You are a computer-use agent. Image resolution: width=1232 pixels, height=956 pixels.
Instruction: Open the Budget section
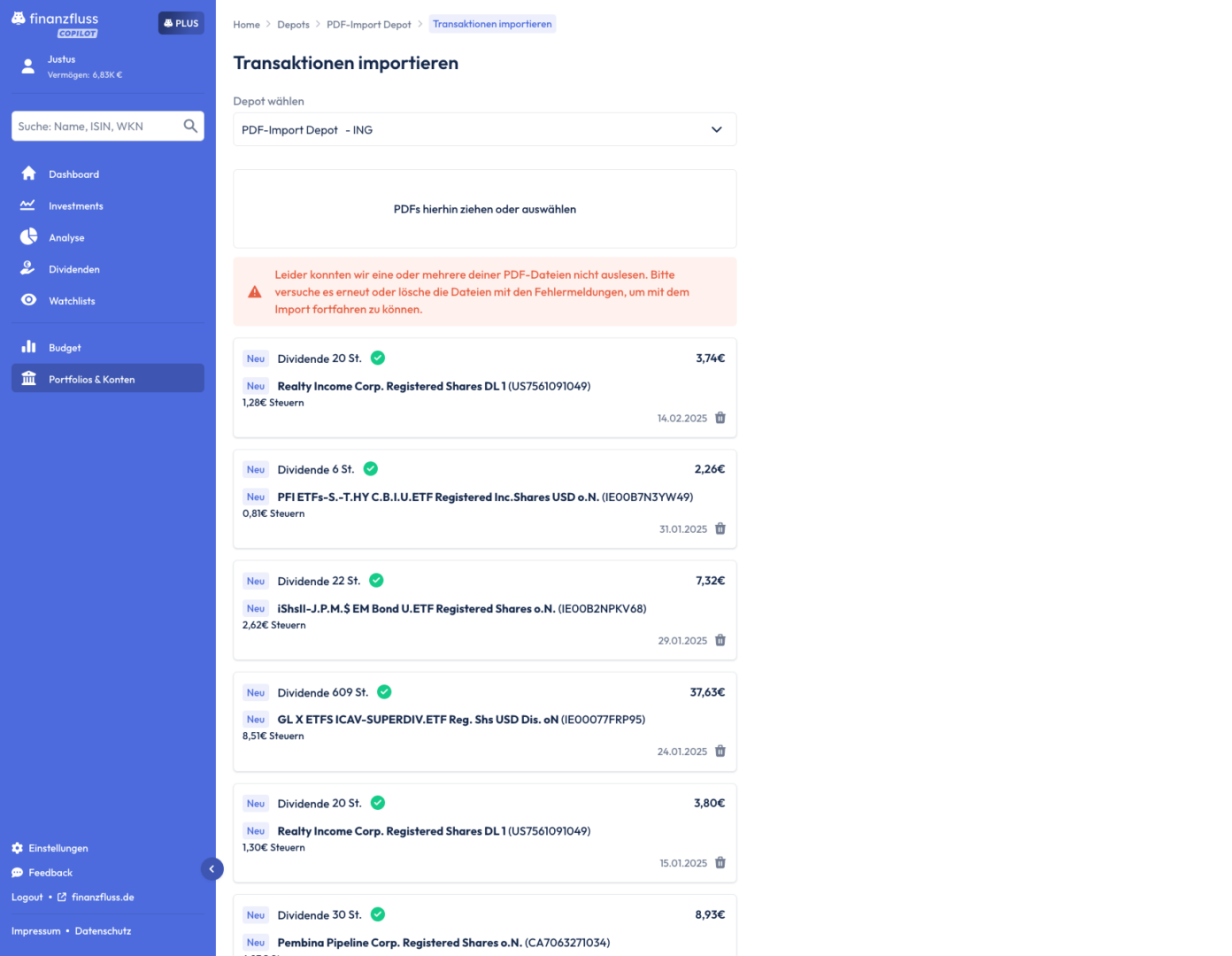tap(108, 347)
